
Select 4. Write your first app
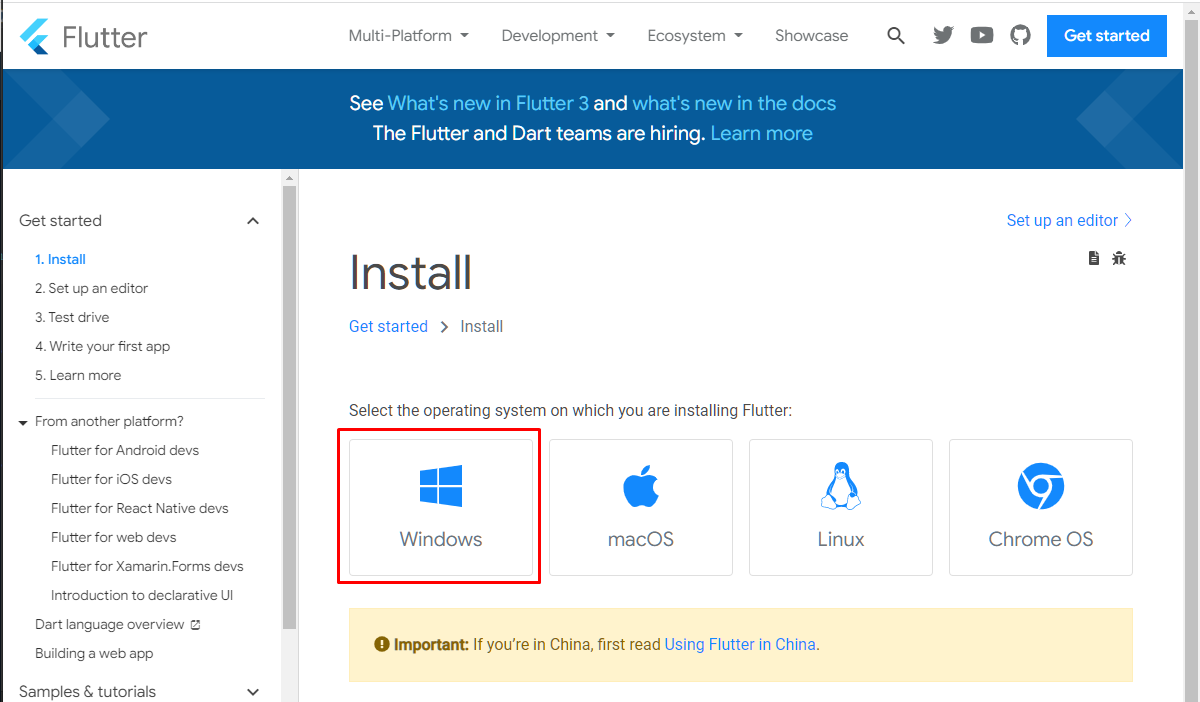102,346
